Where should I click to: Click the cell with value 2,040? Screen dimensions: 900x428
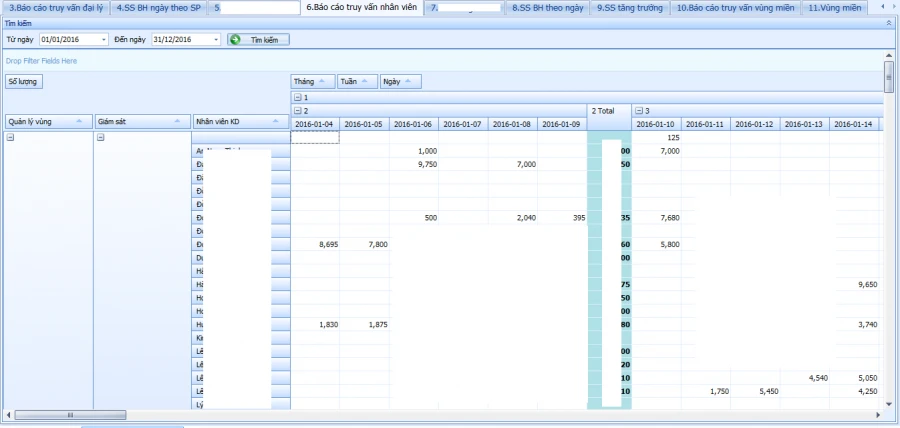(513, 218)
